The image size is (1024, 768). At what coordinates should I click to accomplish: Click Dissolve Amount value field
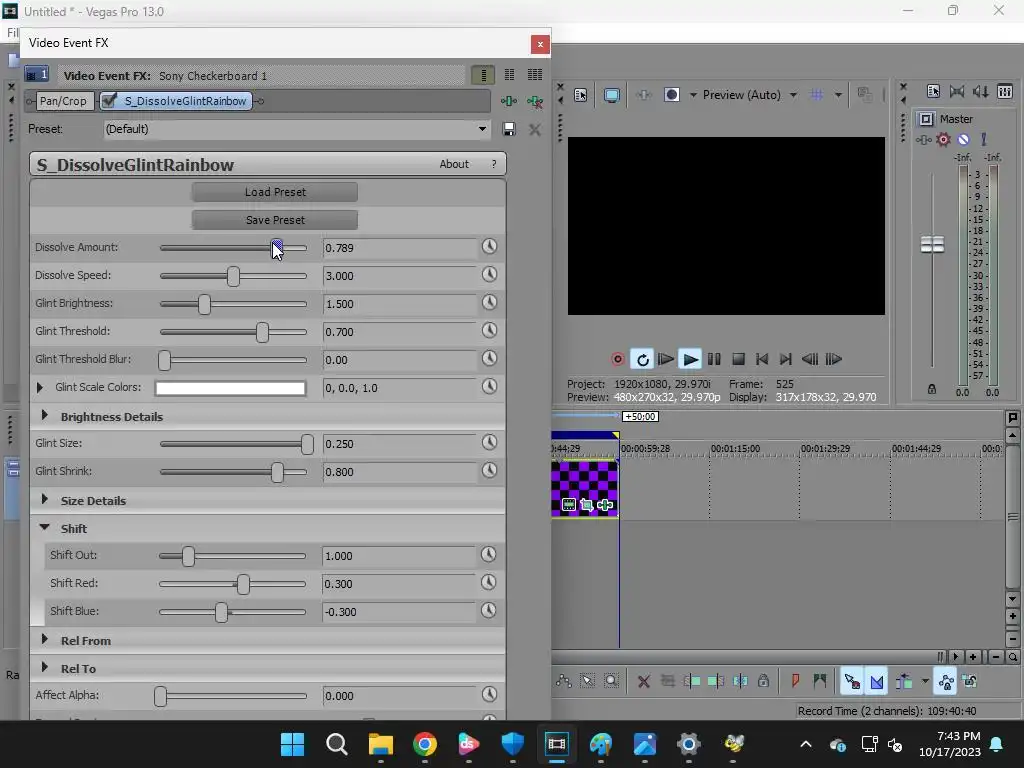pyautogui.click(x=399, y=248)
